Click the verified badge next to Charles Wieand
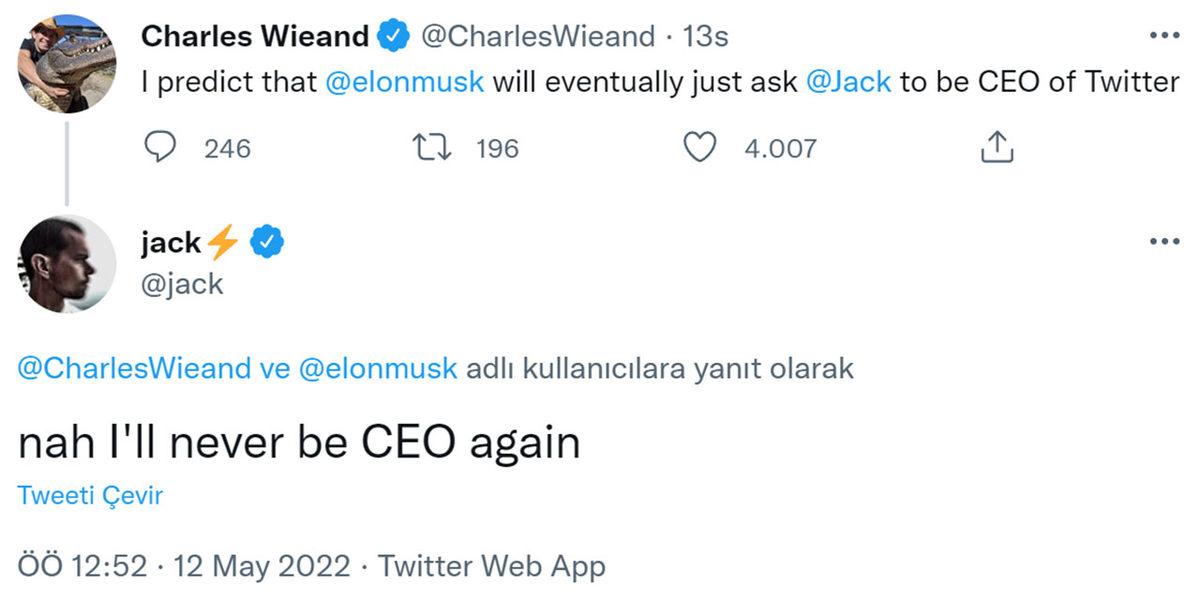1200x600 pixels. click(391, 35)
